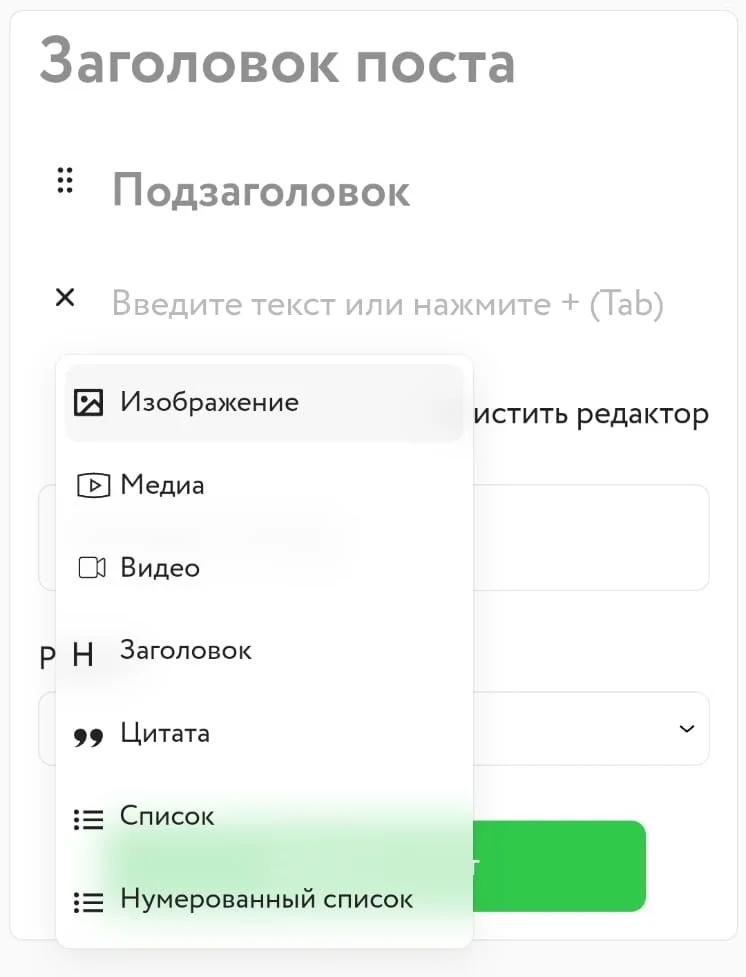This screenshot has width=746, height=977.
Task: Add a Список block
Action: pyautogui.click(x=167, y=816)
